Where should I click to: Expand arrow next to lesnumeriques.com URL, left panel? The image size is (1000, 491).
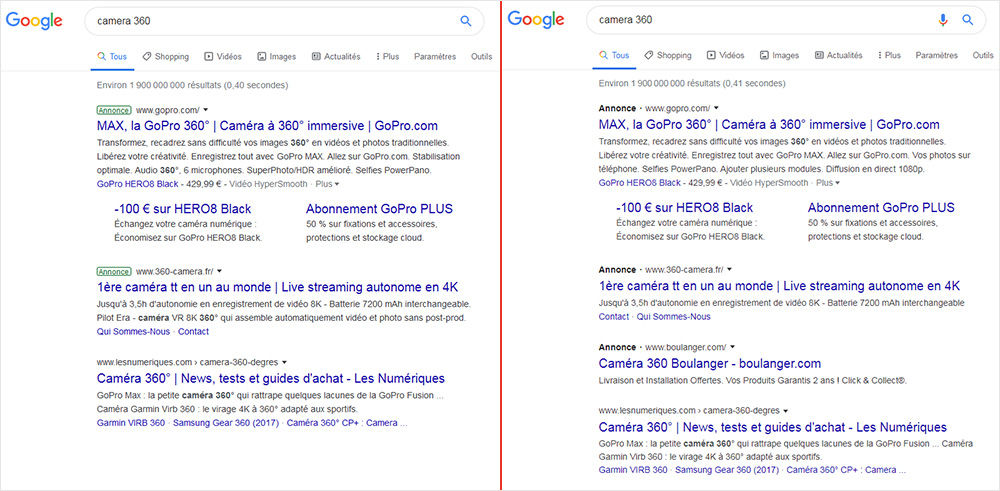tap(284, 362)
